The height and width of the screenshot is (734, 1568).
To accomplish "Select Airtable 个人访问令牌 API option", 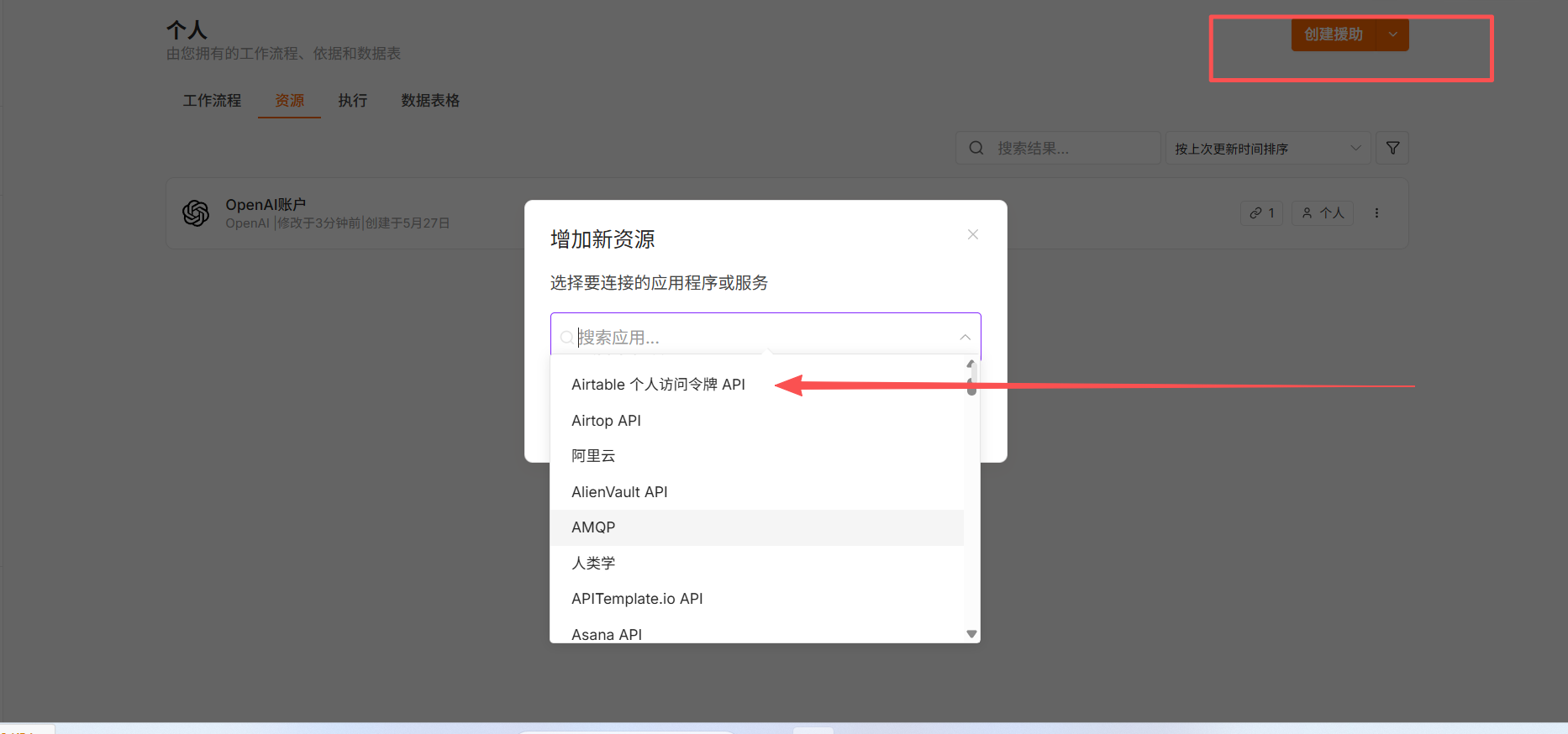I will coord(756,385).
